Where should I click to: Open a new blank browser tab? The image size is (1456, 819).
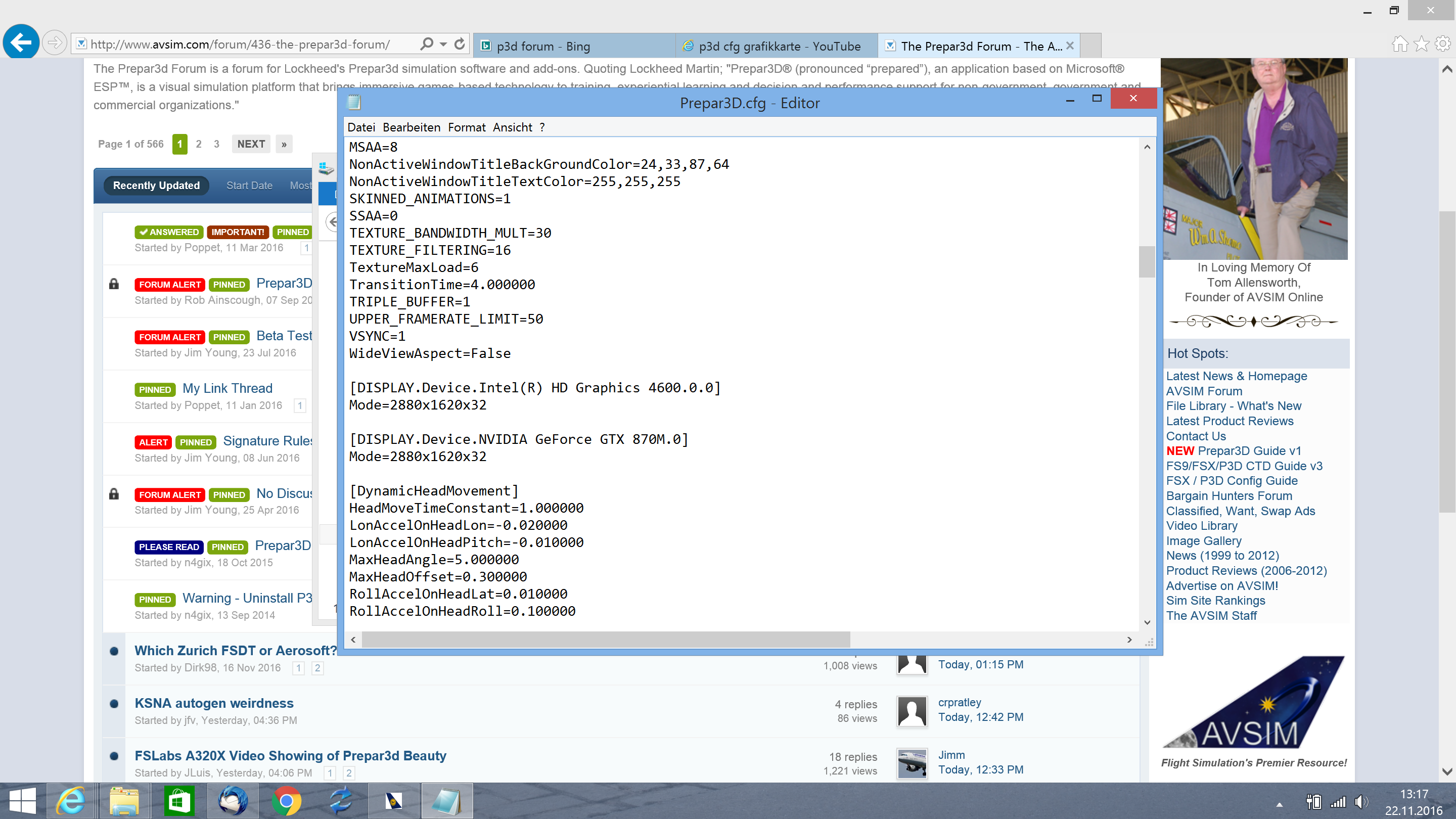tap(1091, 46)
